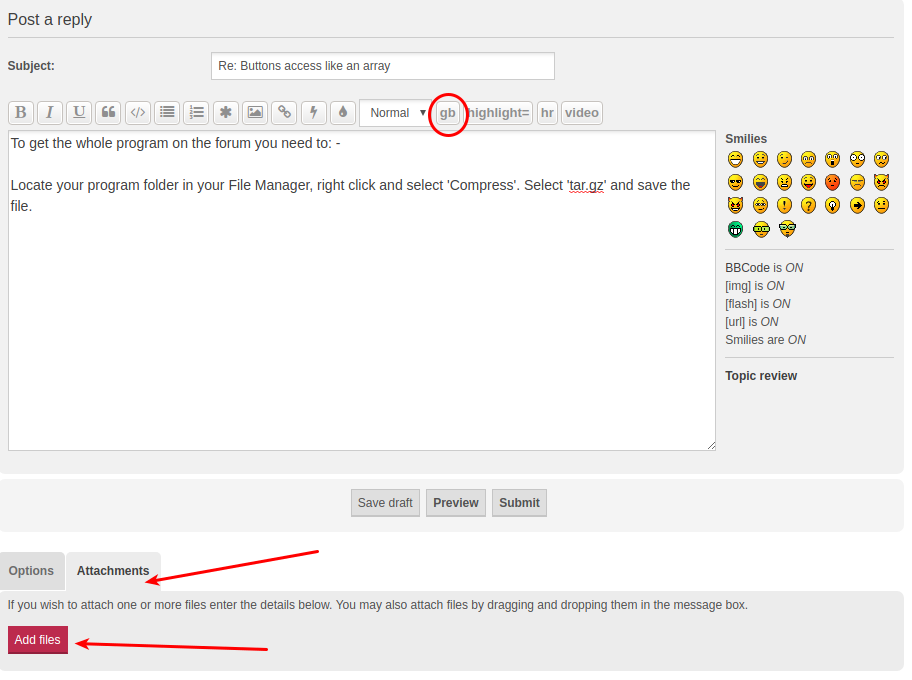
Task: Click the Post a reply heading
Action: [49, 19]
